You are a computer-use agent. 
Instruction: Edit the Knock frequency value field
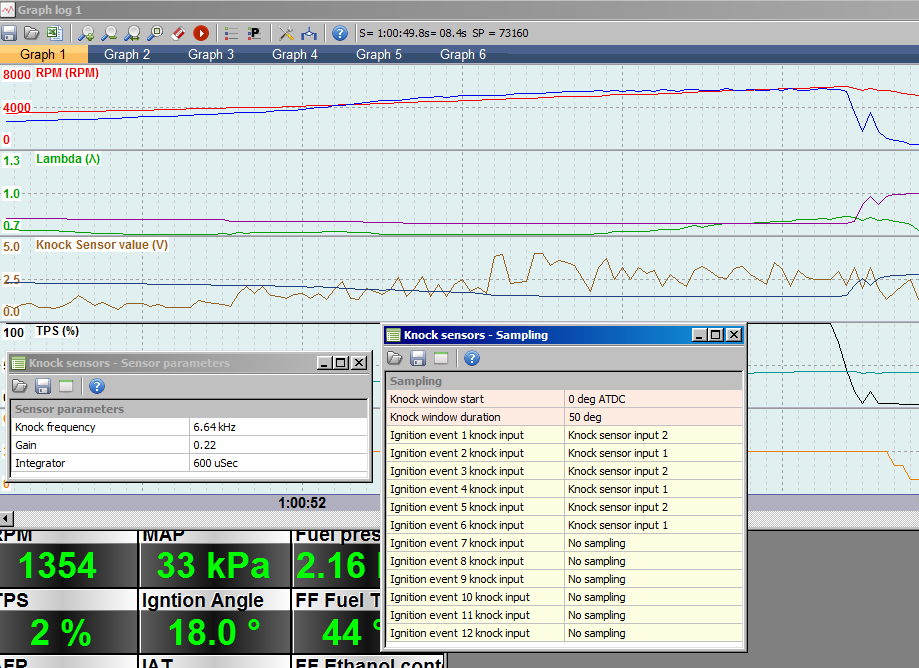[x=277, y=427]
